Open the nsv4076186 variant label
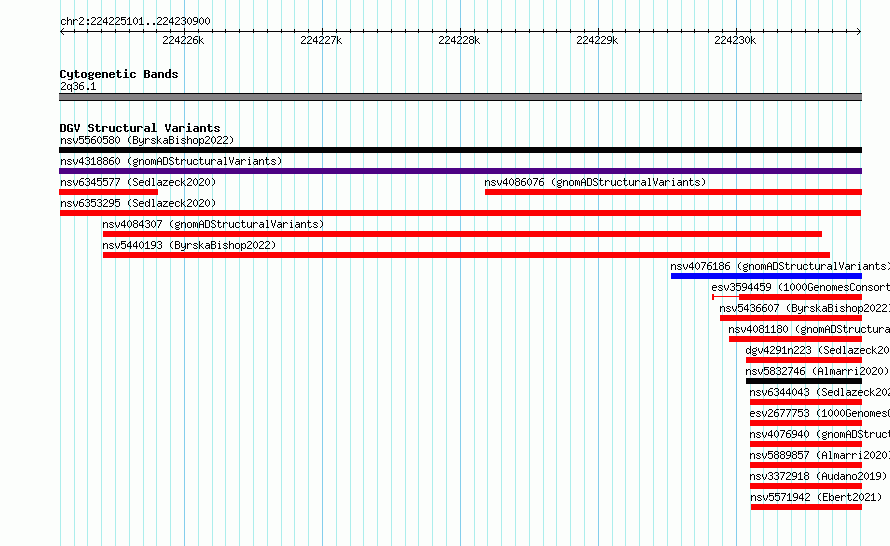This screenshot has width=890, height=546. 780,266
